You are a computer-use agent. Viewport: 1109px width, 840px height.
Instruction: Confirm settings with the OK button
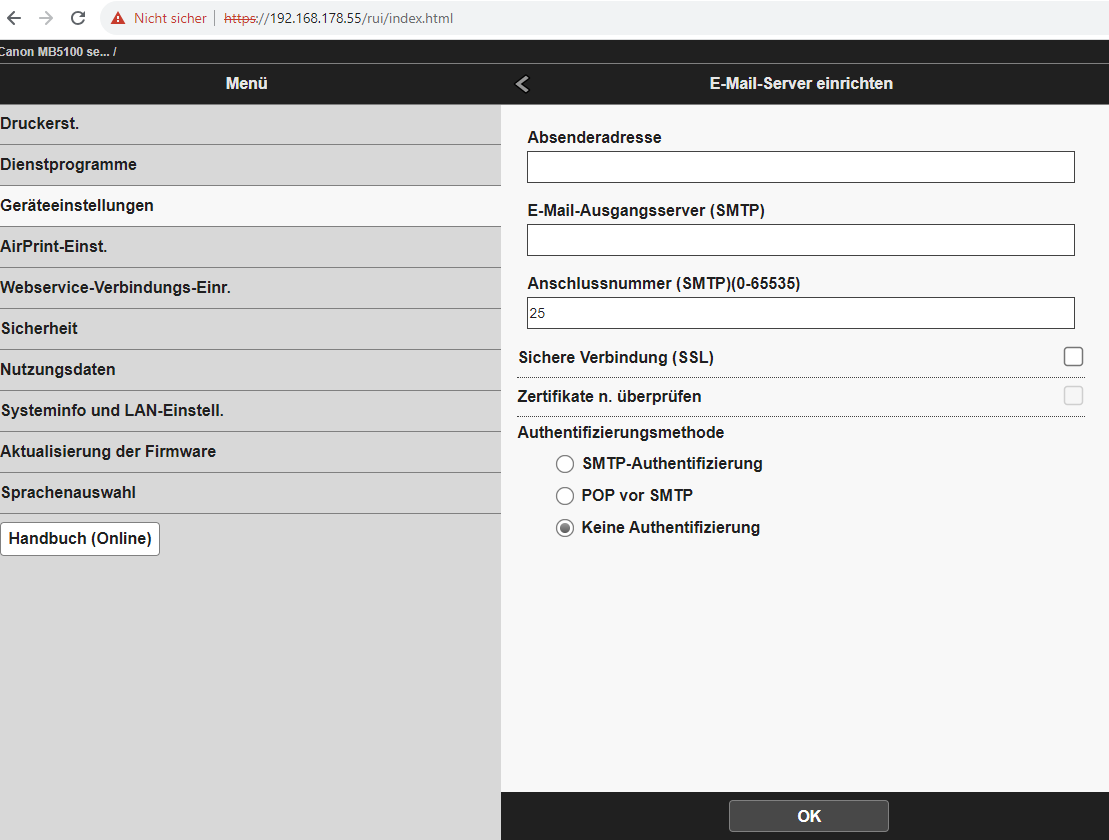(x=808, y=816)
